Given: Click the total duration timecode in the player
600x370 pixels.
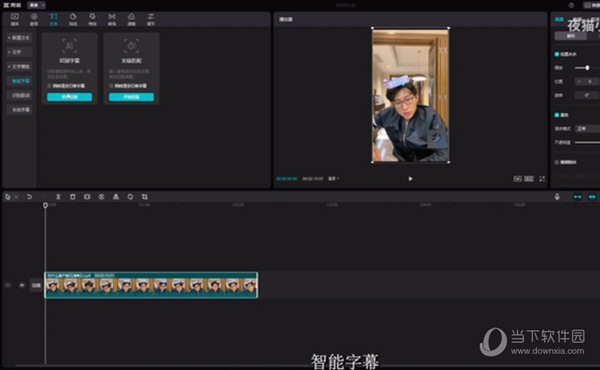Looking at the screenshot, I should pyautogui.click(x=313, y=179).
